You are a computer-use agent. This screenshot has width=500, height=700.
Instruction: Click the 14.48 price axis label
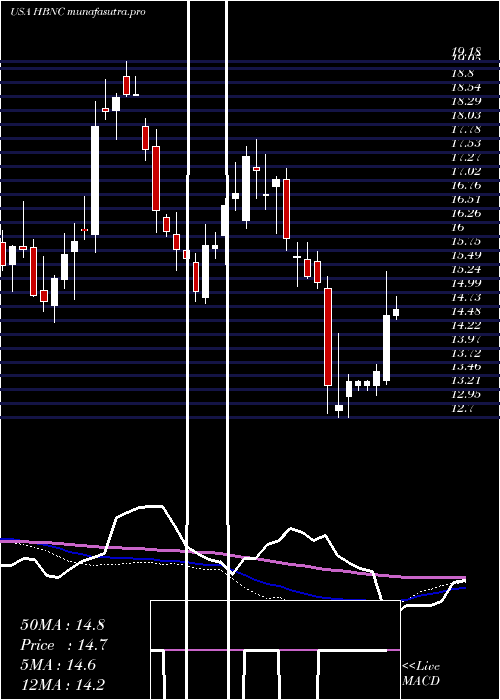(466, 311)
